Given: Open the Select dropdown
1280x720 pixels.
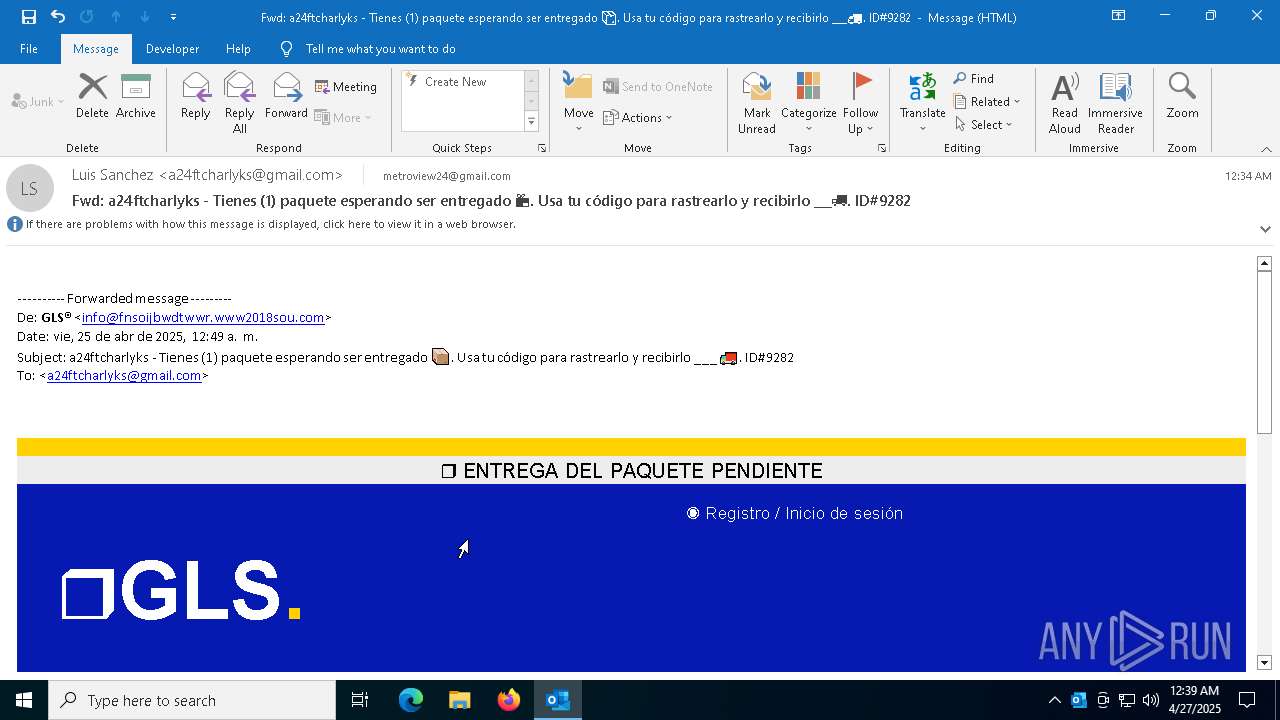Looking at the screenshot, I should [984, 125].
